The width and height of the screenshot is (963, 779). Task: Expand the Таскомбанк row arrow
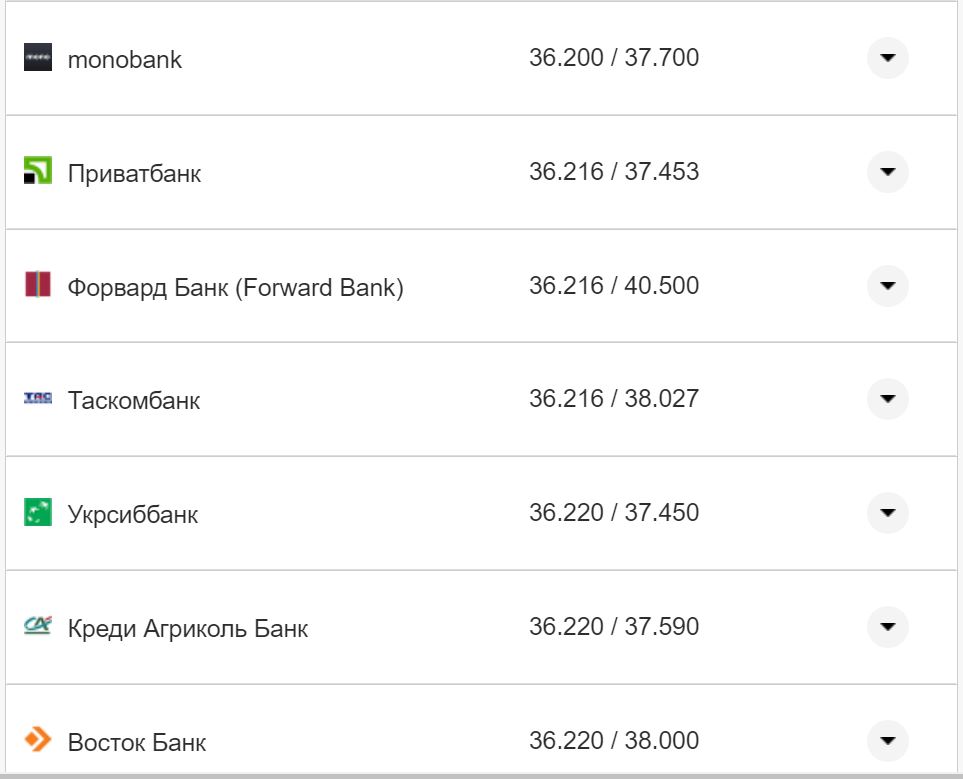887,399
